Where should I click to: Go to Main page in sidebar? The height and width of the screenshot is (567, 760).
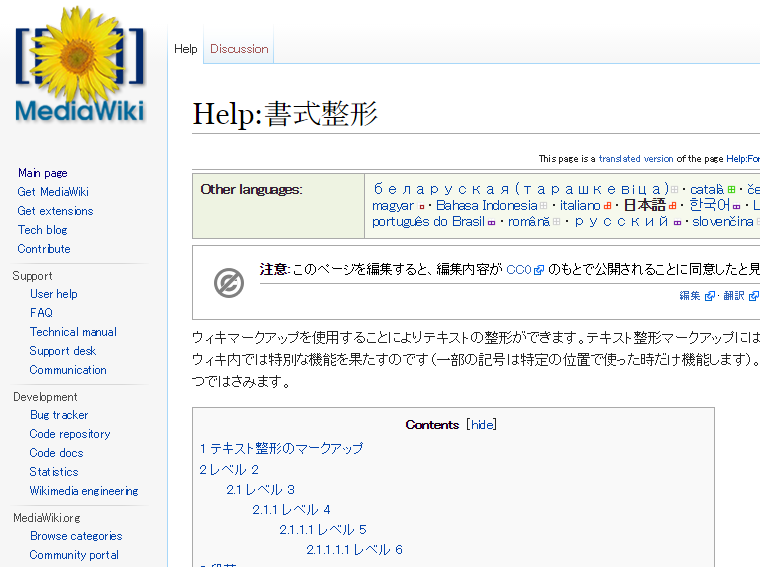(x=43, y=173)
